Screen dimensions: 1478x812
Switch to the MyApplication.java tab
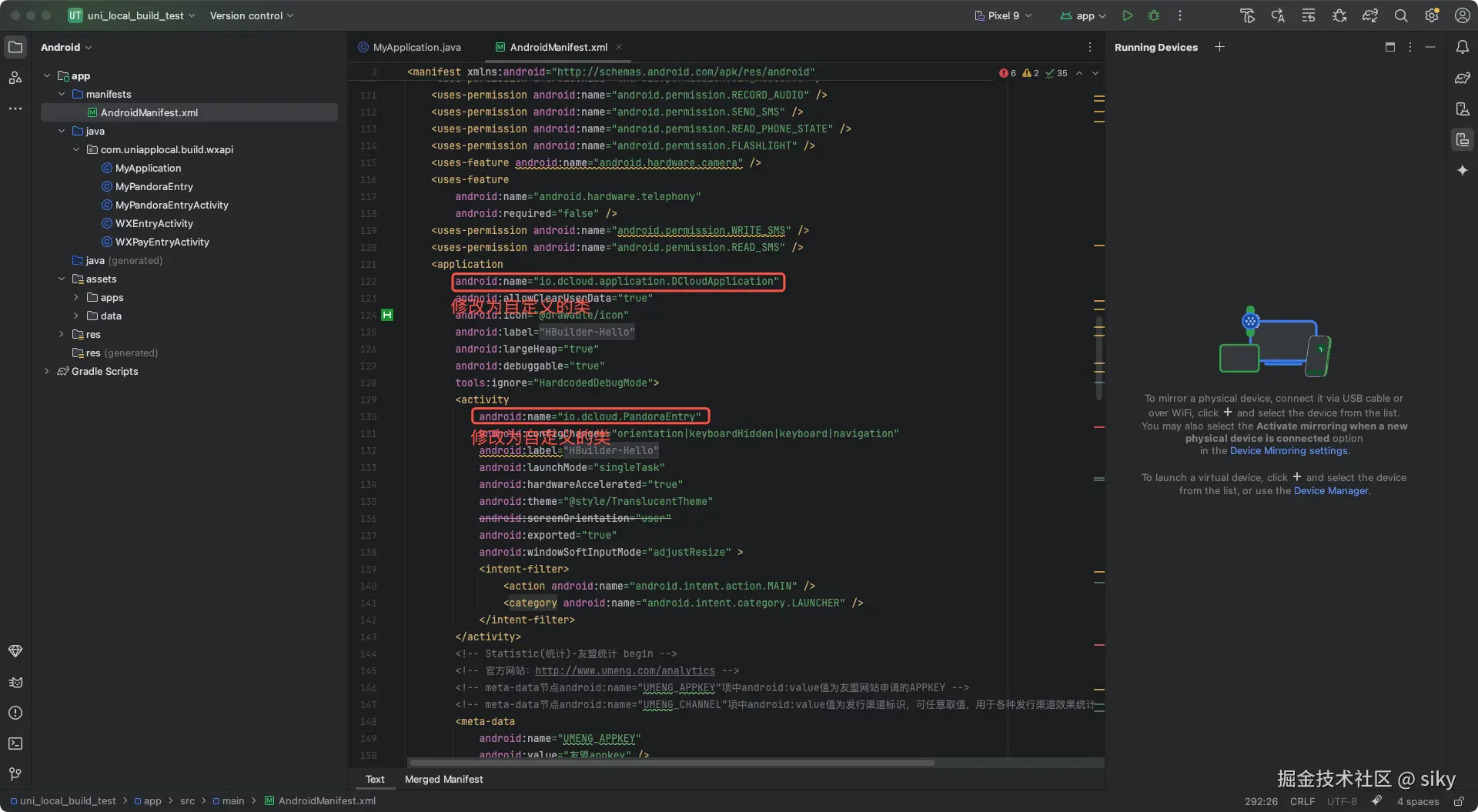(x=416, y=47)
